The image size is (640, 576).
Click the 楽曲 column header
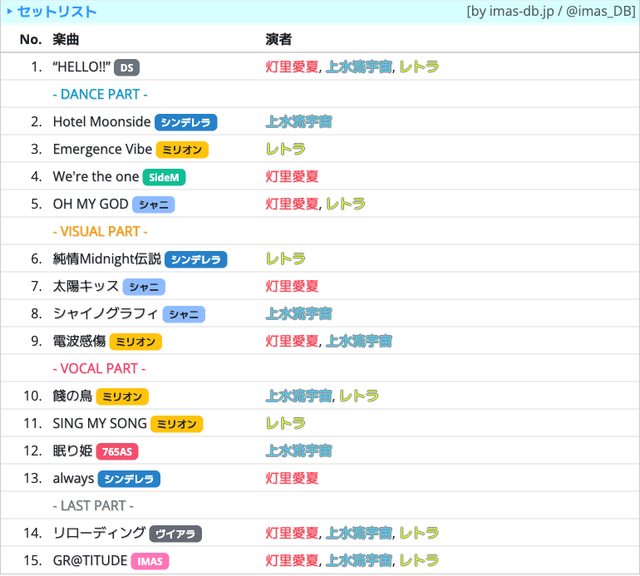click(66, 39)
